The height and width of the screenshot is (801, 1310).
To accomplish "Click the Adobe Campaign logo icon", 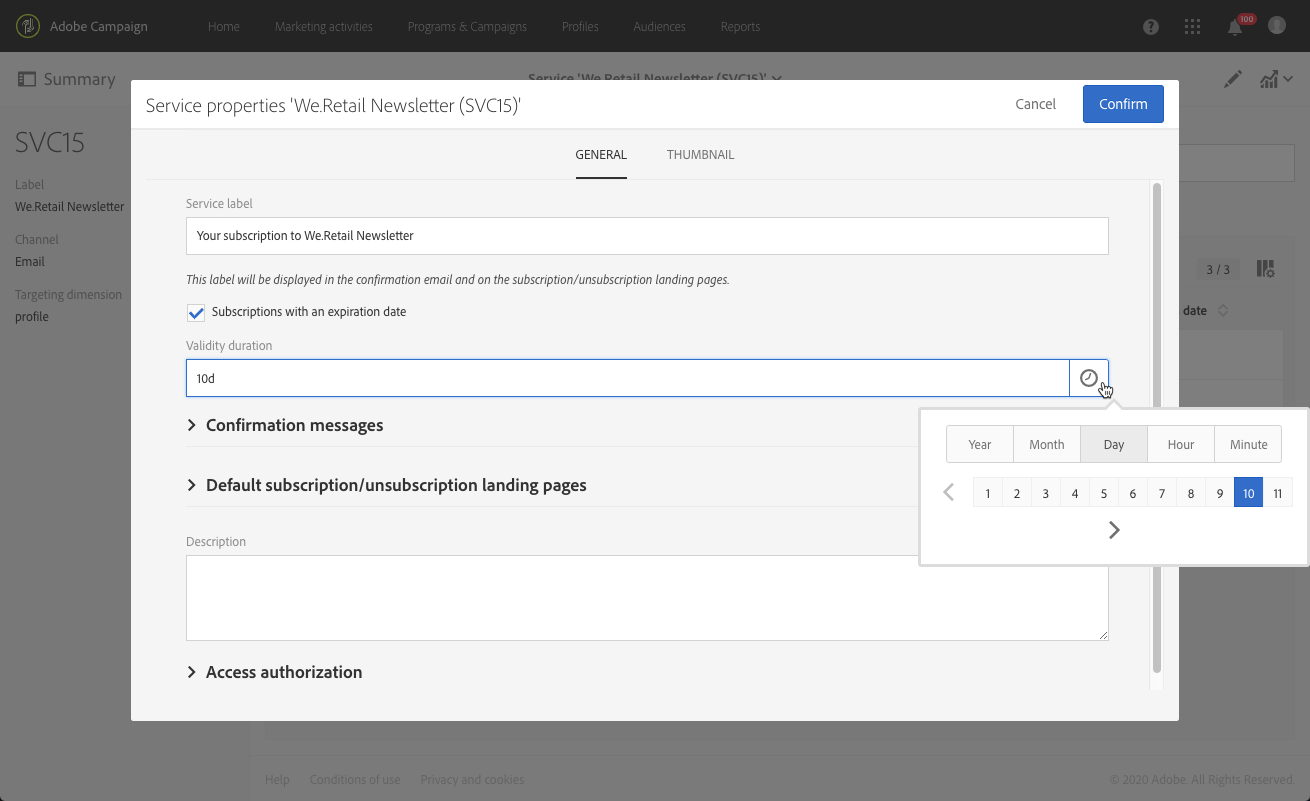I will tap(29, 26).
